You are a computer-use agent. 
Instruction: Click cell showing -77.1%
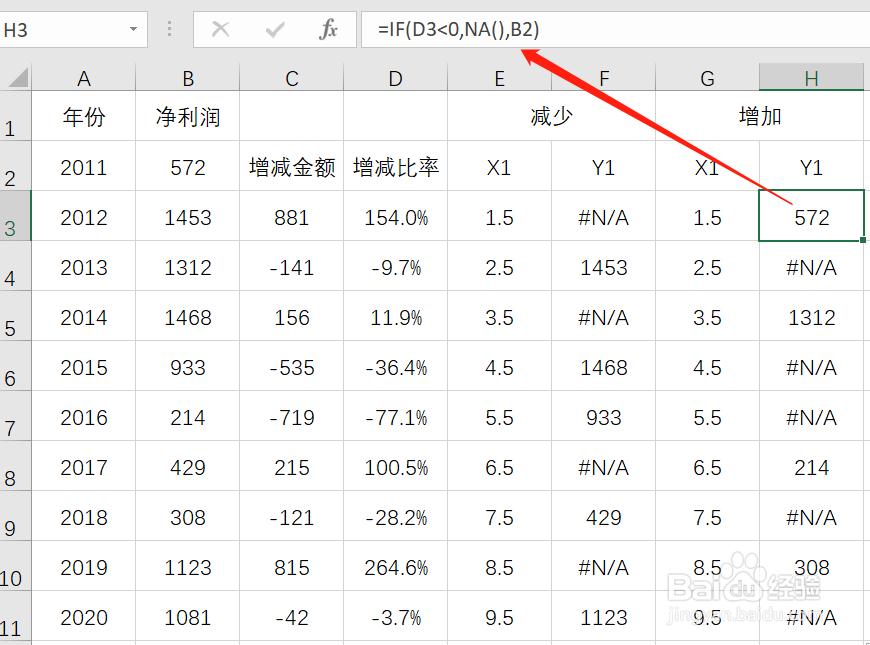396,417
